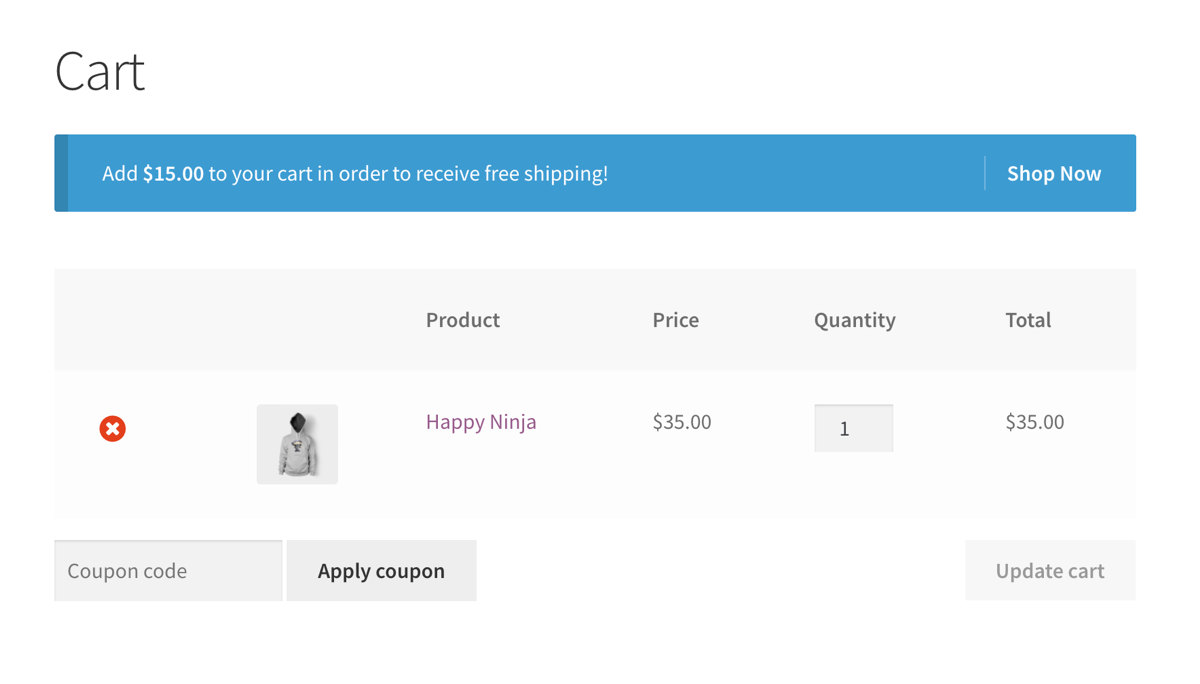Viewport: 1200px width, 684px height.
Task: Select the Quantity column header
Action: [x=855, y=320]
